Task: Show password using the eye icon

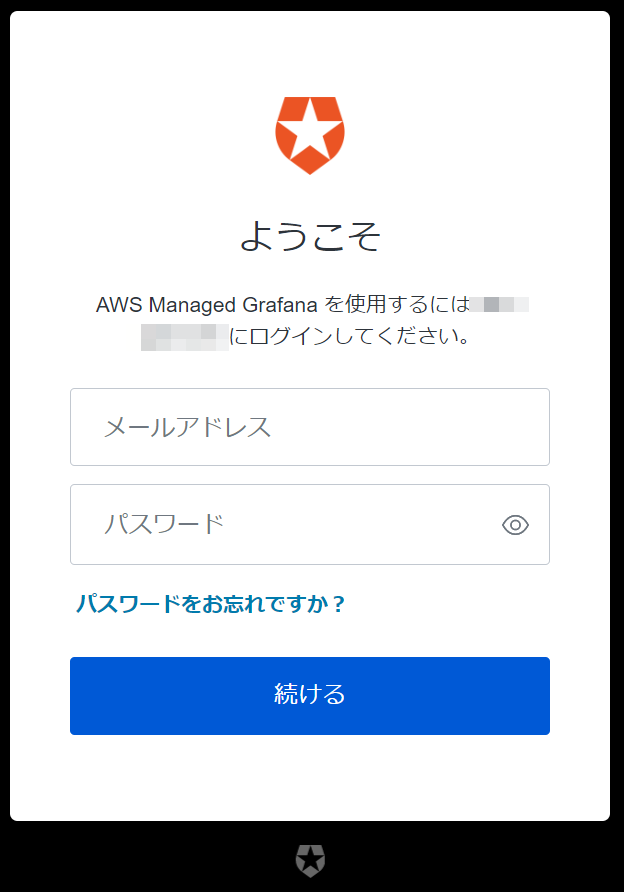Action: (x=515, y=525)
